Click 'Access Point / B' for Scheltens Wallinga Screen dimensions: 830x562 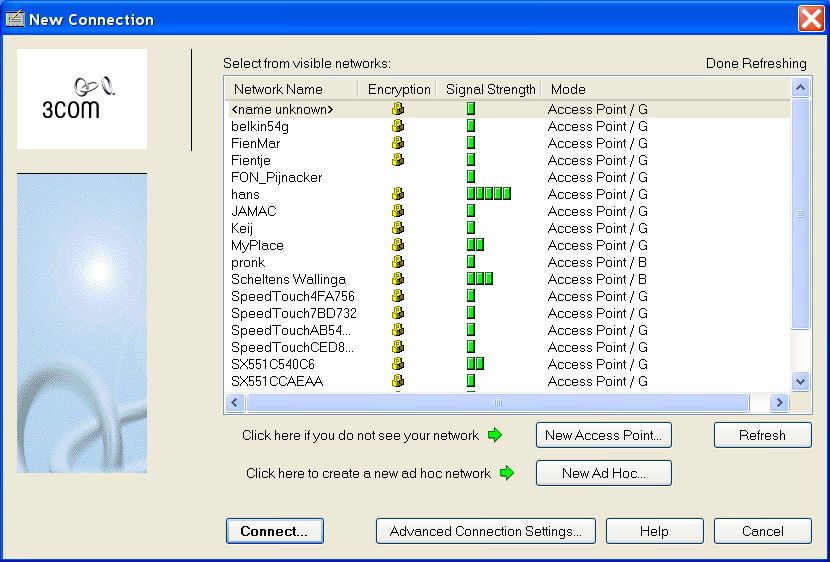(x=597, y=279)
